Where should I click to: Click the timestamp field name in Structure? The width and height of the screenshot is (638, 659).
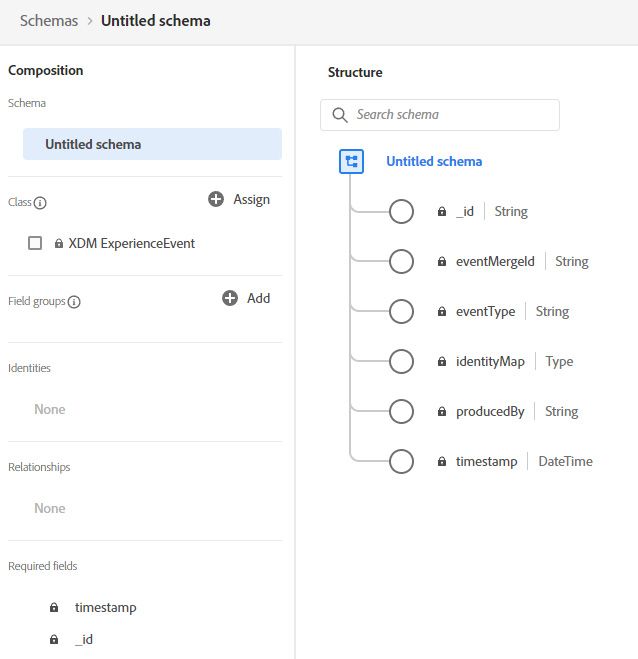tap(487, 461)
